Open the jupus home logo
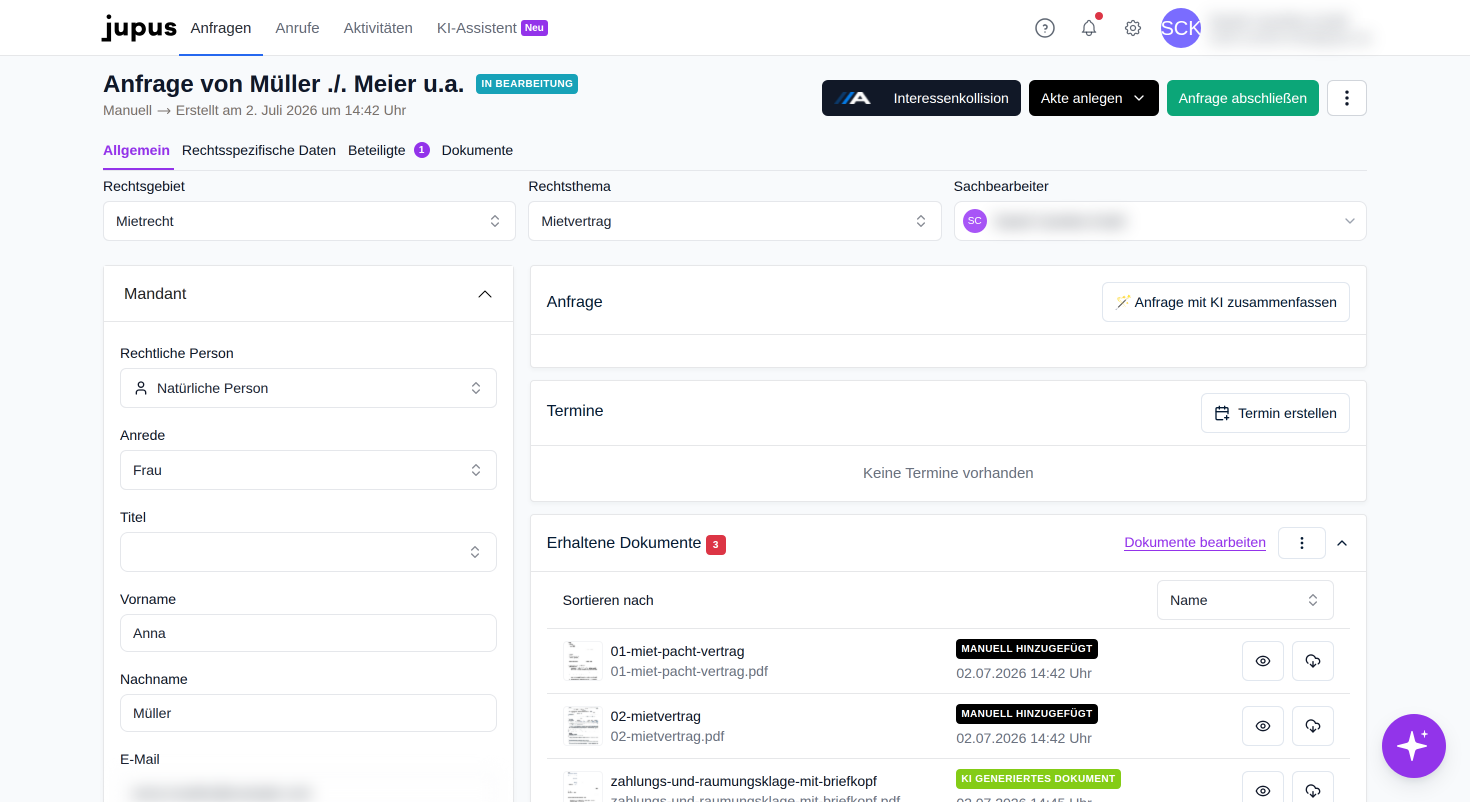 [139, 28]
